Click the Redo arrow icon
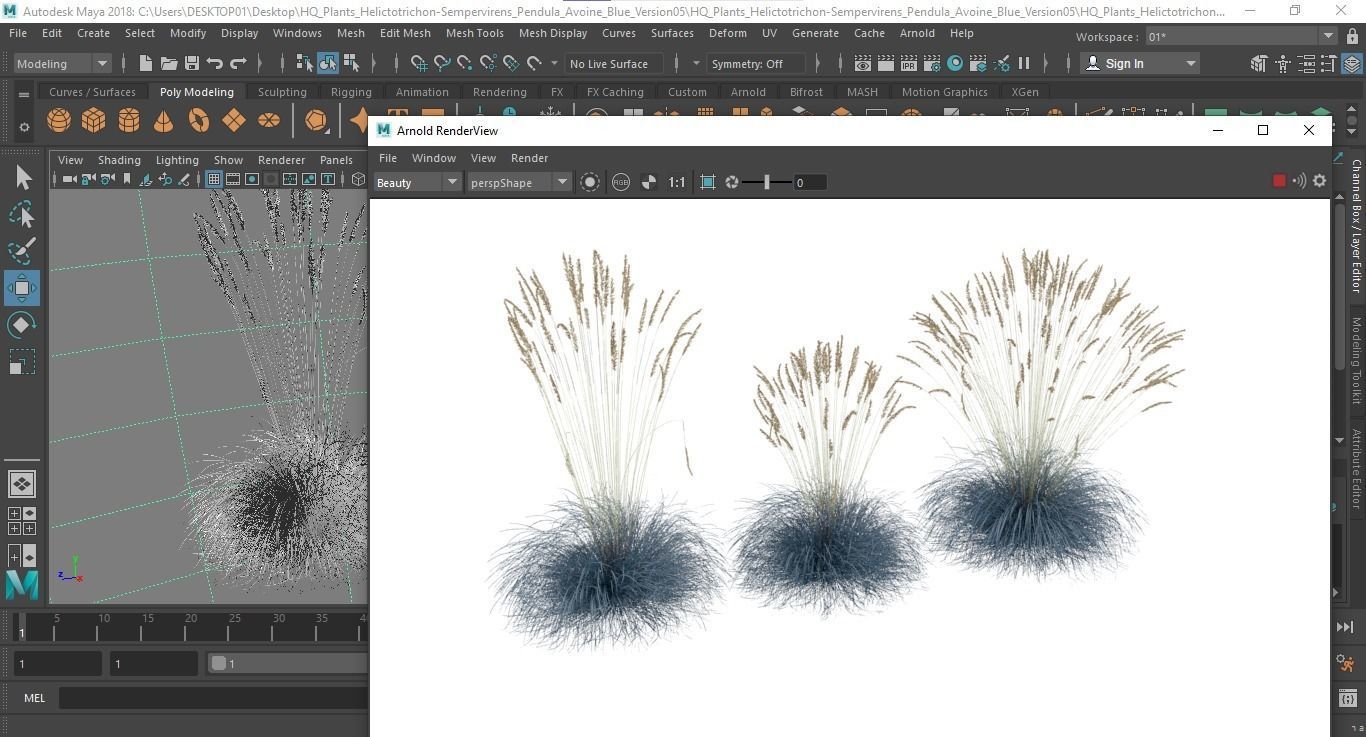 click(238, 63)
